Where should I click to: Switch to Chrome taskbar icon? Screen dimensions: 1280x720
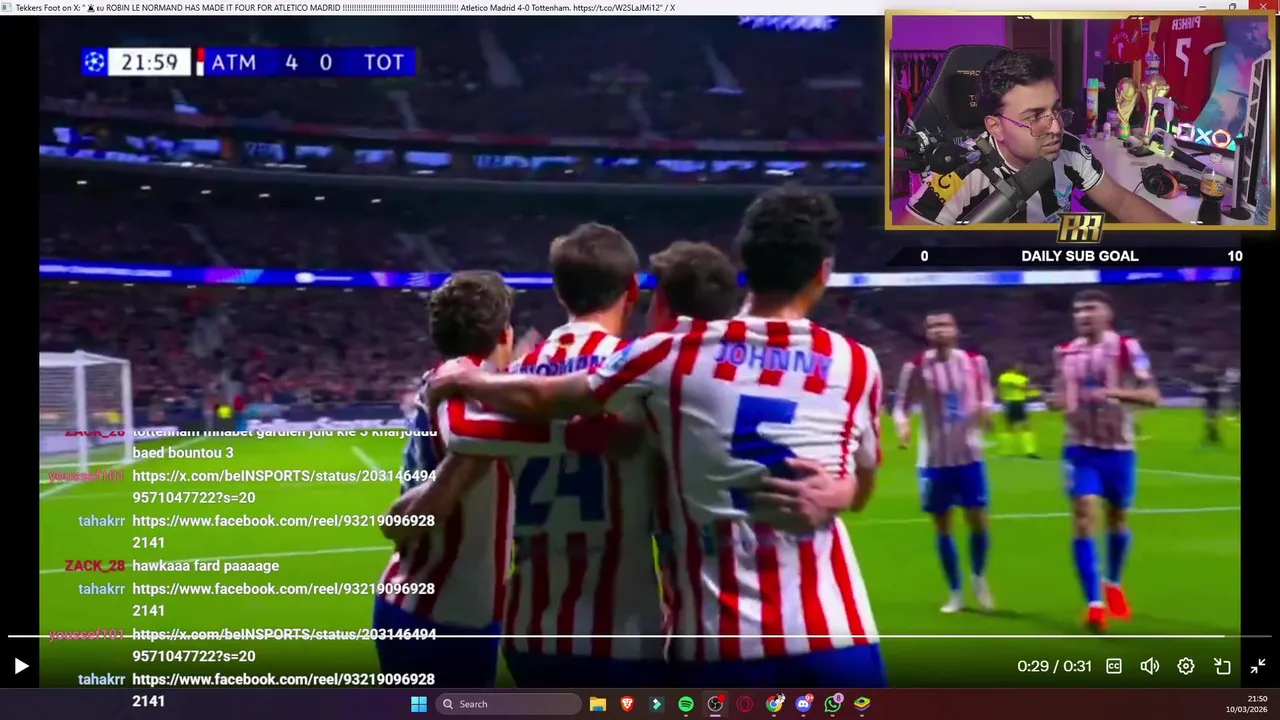coord(774,704)
